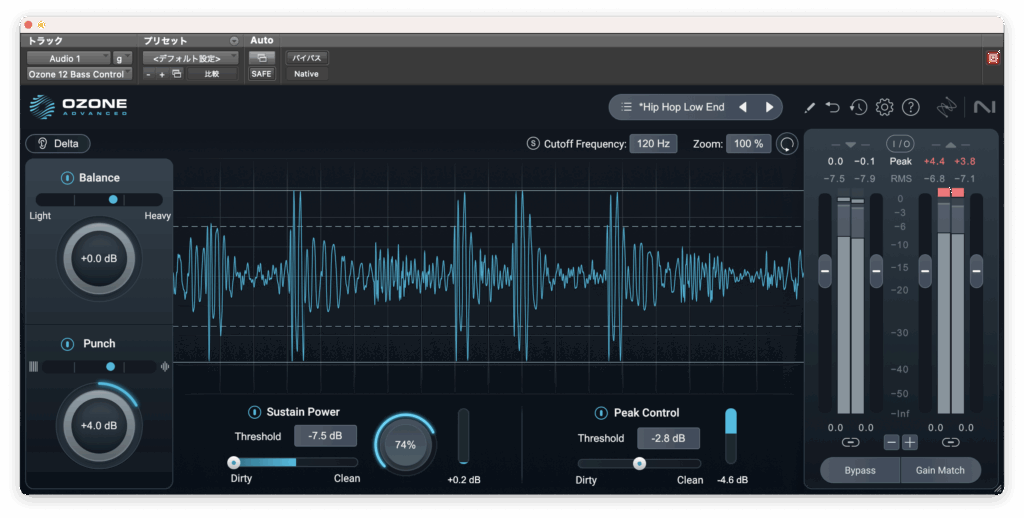Screen dimensions: 1024x518
Task: Click the Peak Control Dirty-Clean slider handle
Action: (x=639, y=463)
